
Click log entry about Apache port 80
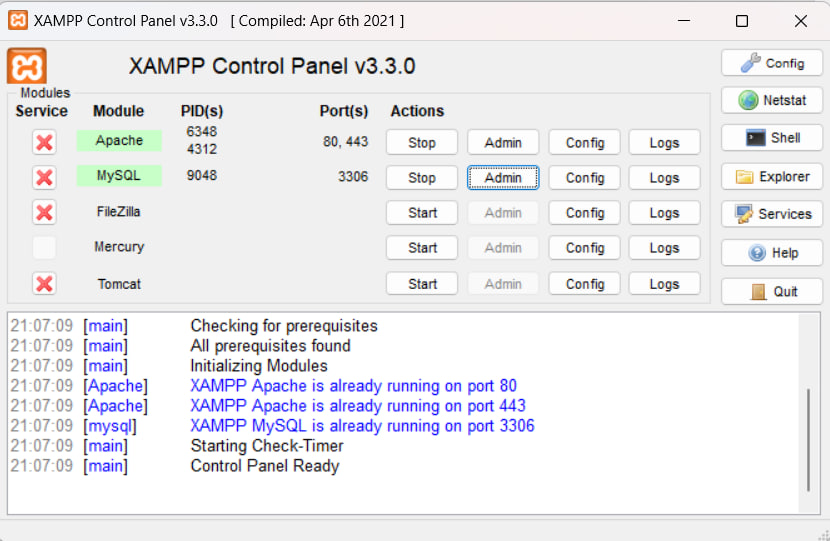click(x=353, y=386)
